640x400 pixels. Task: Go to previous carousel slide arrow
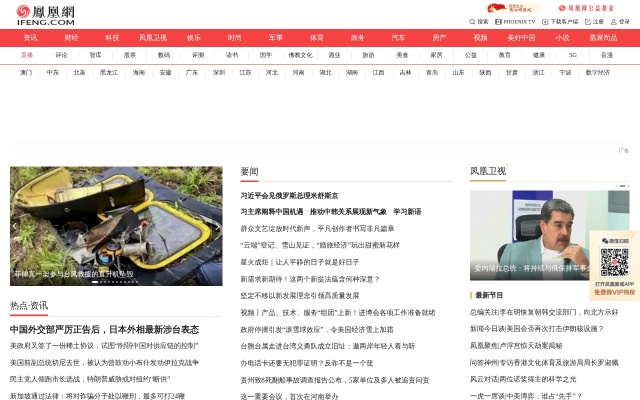(16, 227)
